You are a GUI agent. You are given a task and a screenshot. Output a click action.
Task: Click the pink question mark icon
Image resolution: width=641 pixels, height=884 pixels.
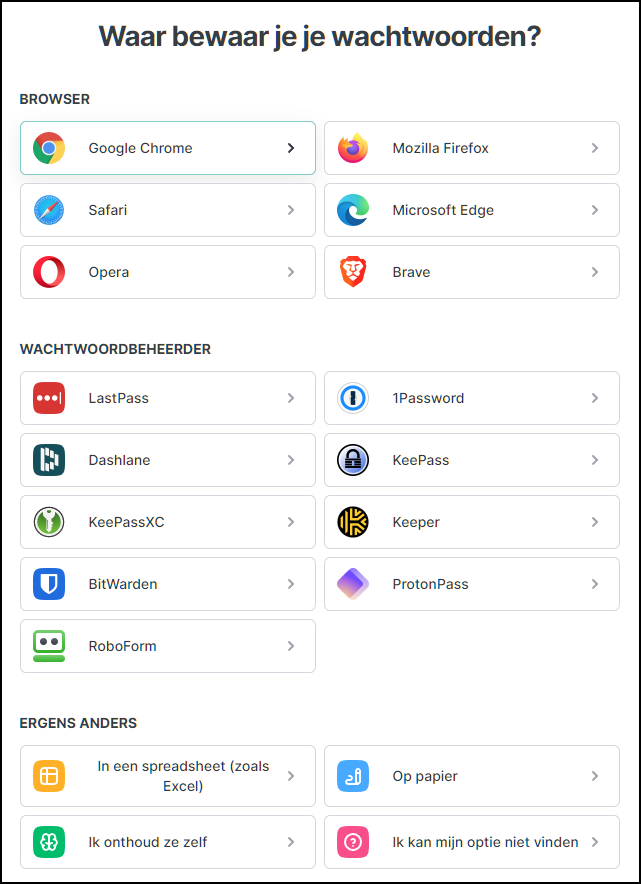tap(353, 842)
